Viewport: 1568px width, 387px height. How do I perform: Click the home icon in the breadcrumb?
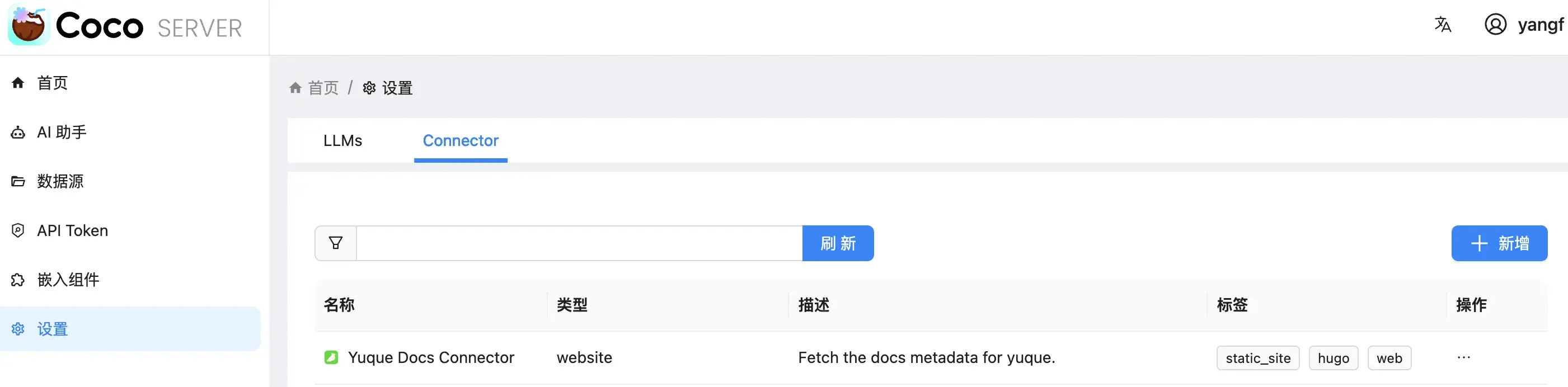[x=296, y=88]
